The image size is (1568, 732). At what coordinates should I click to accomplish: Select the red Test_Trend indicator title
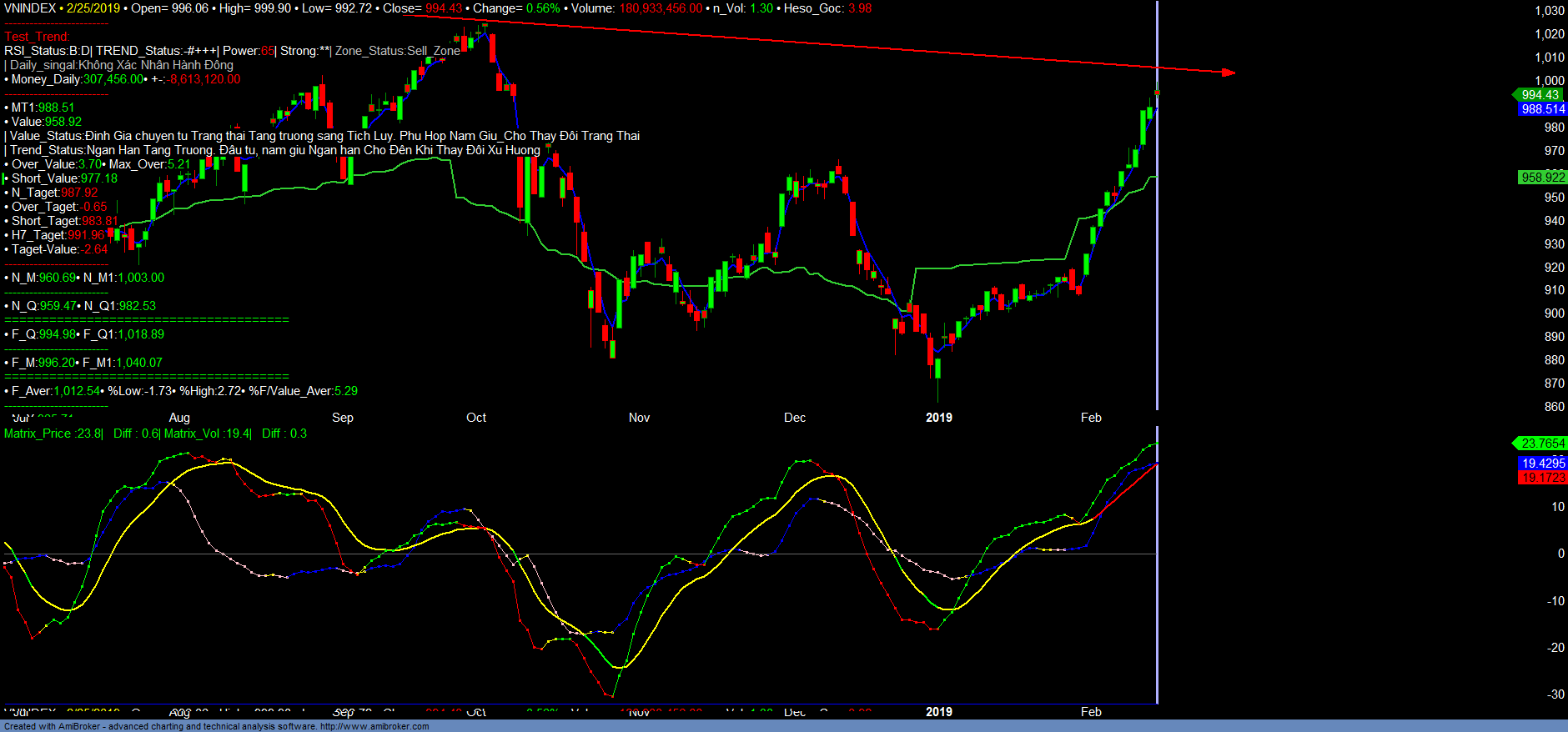37,37
